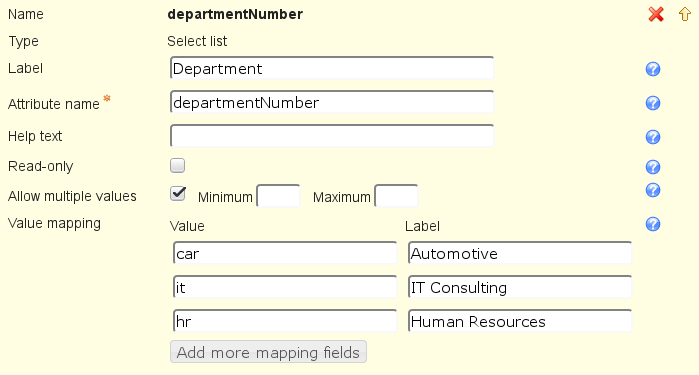Click the Maximum value box
Screen dimensions: 699x375
[396, 196]
